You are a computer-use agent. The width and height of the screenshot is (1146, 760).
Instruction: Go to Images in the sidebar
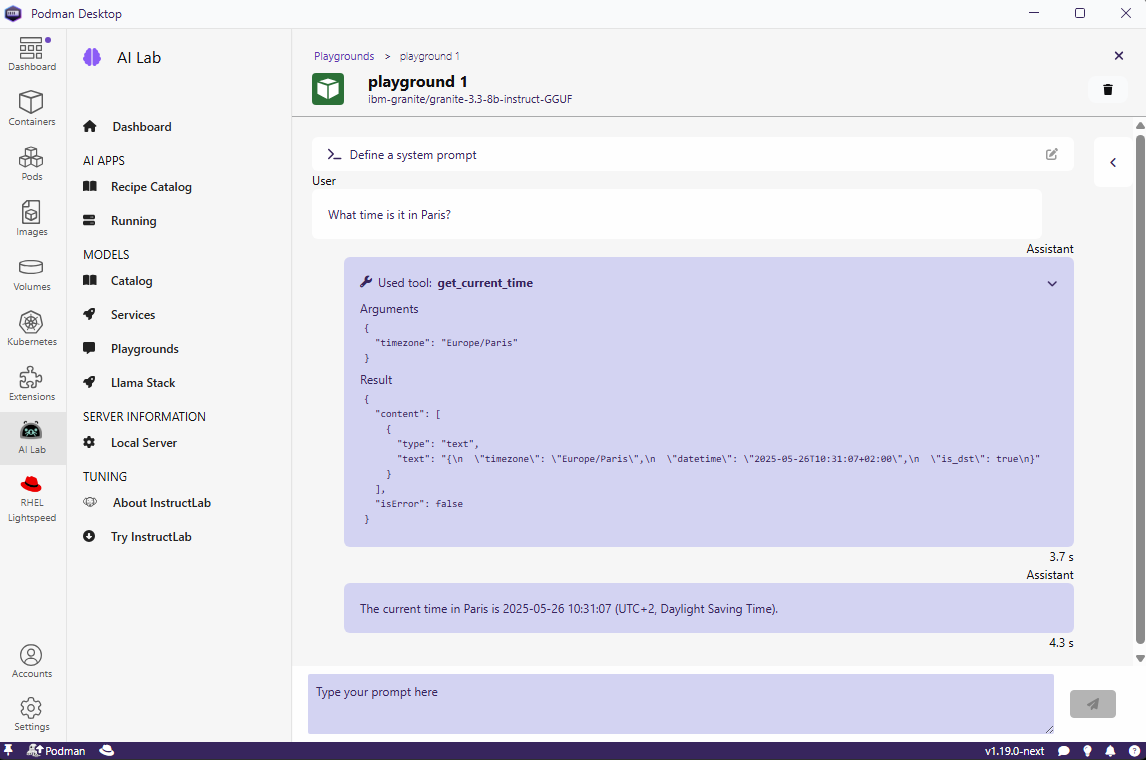coord(32,218)
